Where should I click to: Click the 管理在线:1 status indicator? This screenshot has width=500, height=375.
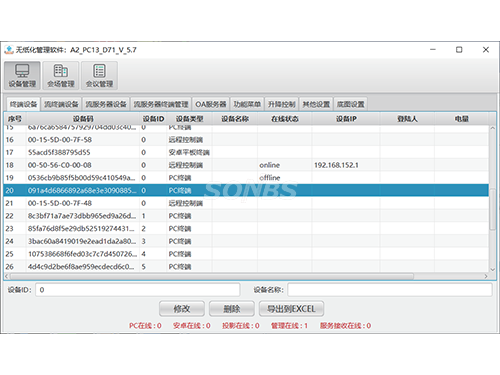click(289, 326)
